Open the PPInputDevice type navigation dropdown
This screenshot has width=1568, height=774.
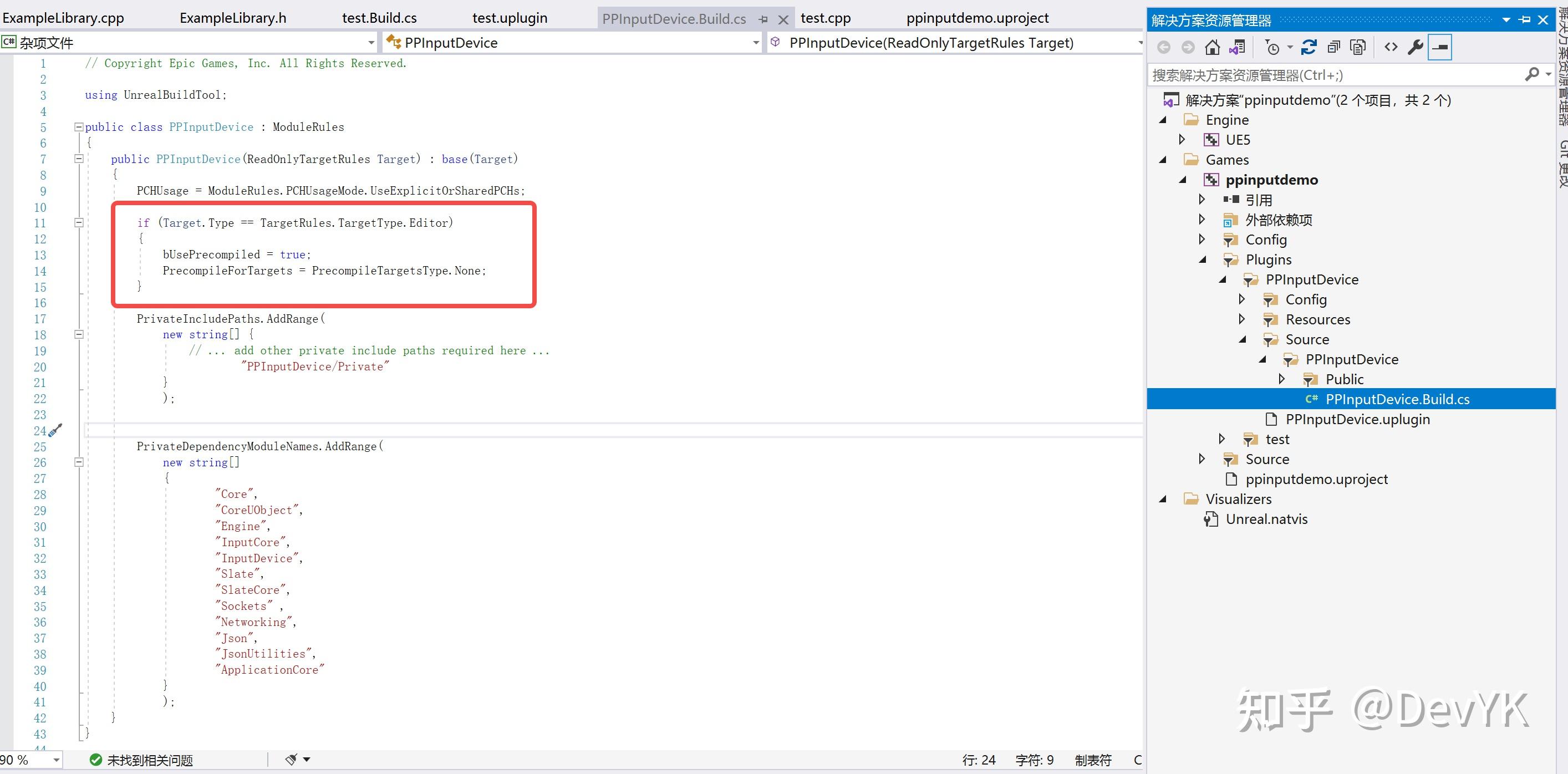click(x=755, y=43)
